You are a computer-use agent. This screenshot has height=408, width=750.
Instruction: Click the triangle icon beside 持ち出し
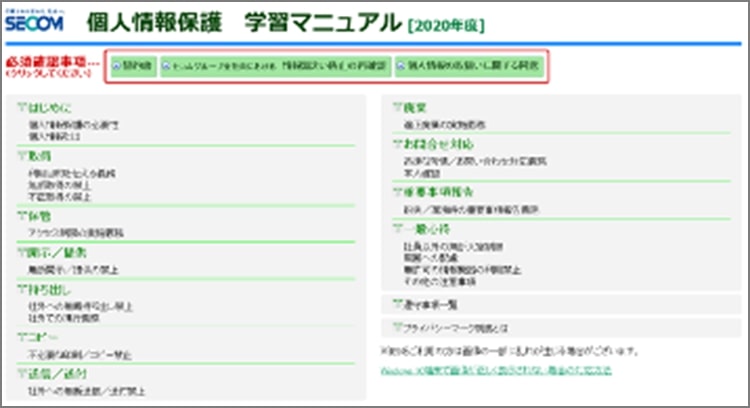pyautogui.click(x=22, y=289)
